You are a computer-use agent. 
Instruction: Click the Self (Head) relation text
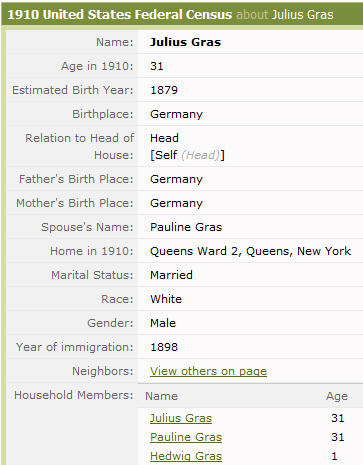tap(187, 155)
